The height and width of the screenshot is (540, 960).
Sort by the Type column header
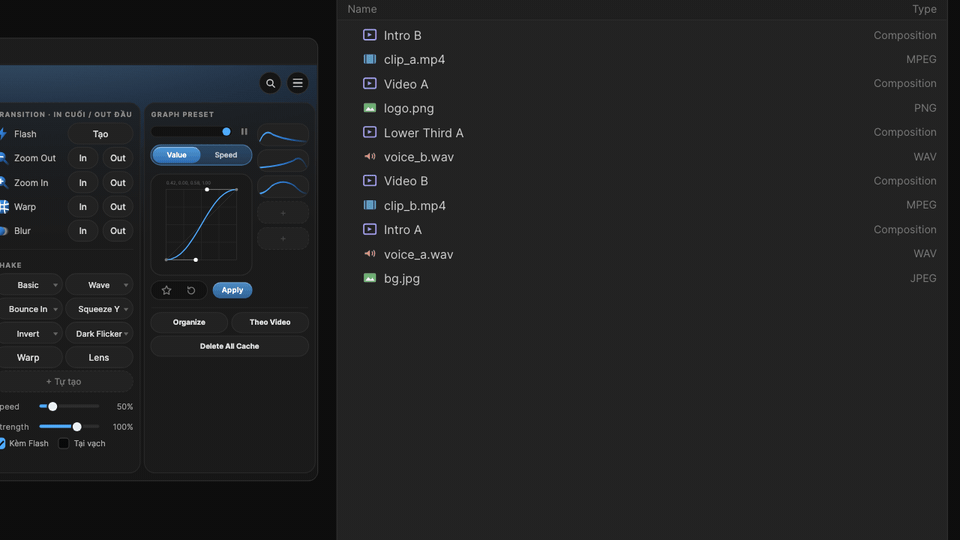point(924,9)
